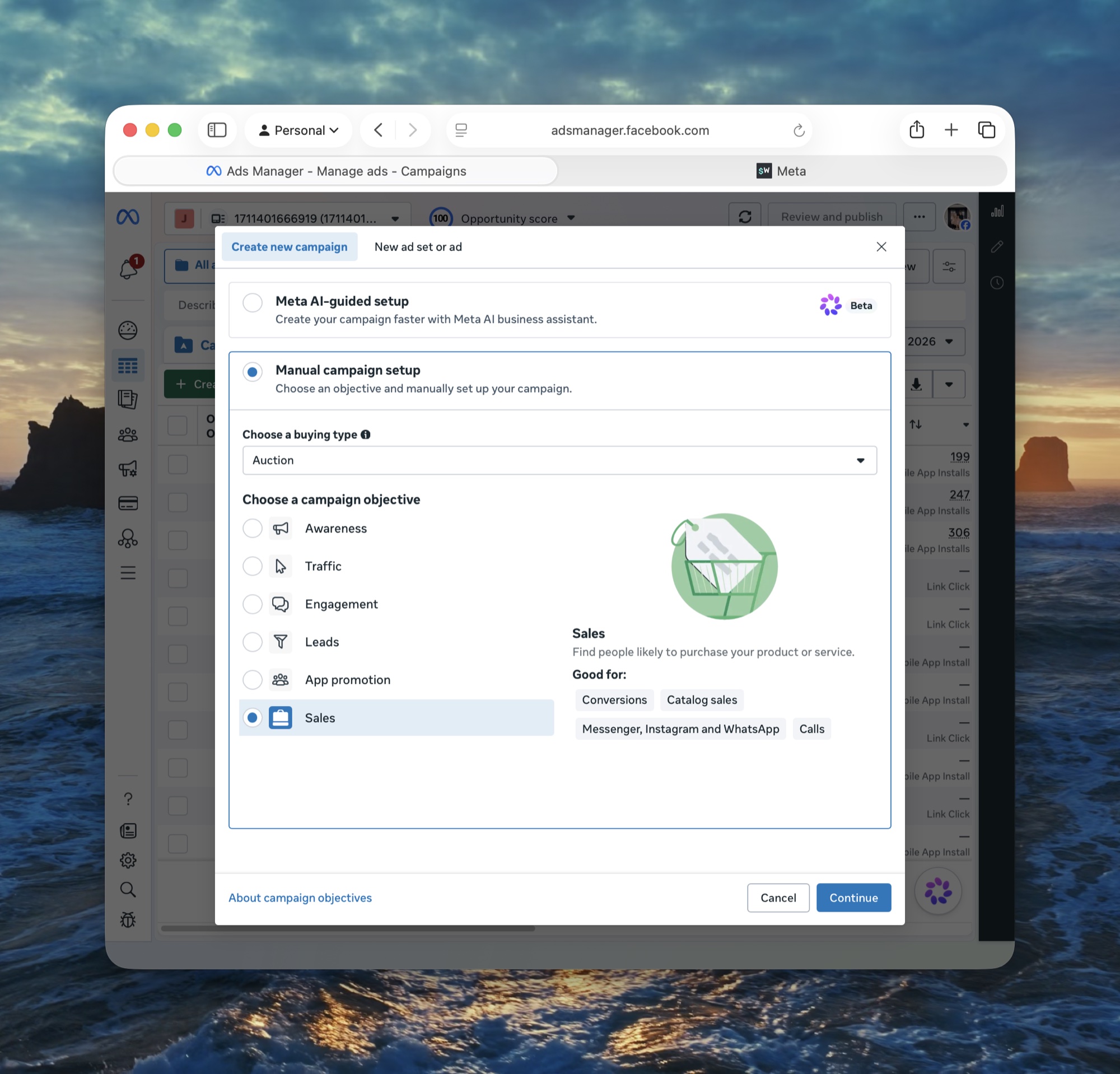This screenshot has height=1074, width=1120.
Task: Open the Settings gear in sidebar
Action: tap(128, 860)
